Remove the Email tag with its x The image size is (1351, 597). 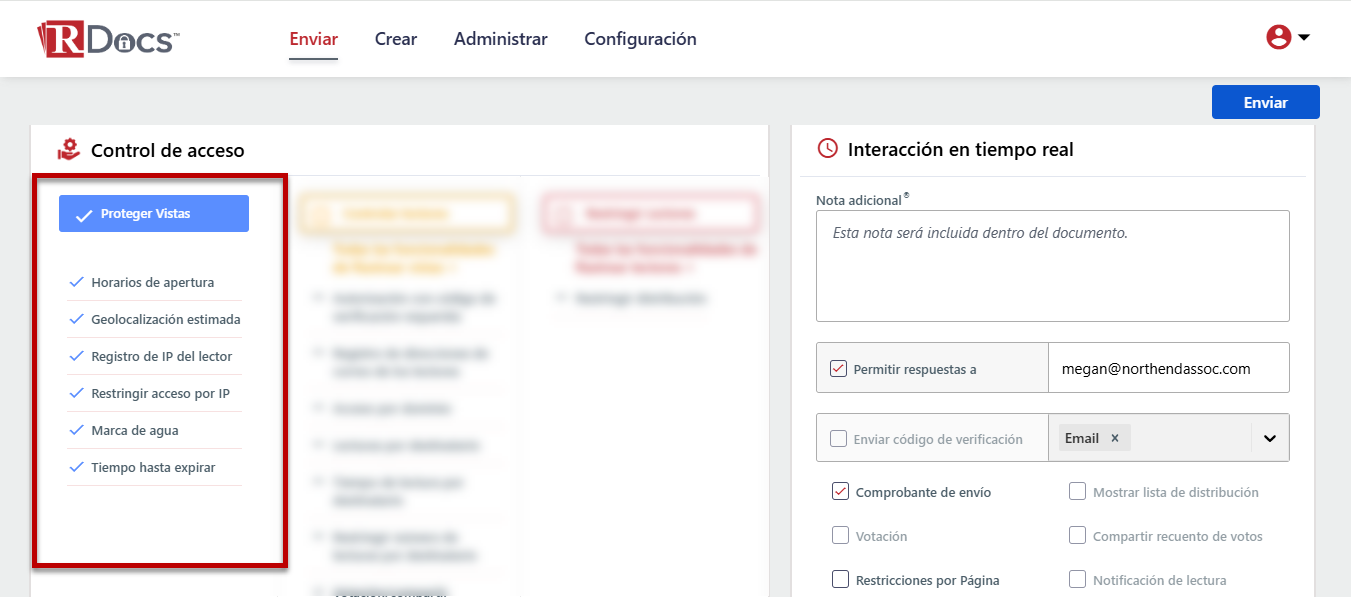1114,438
